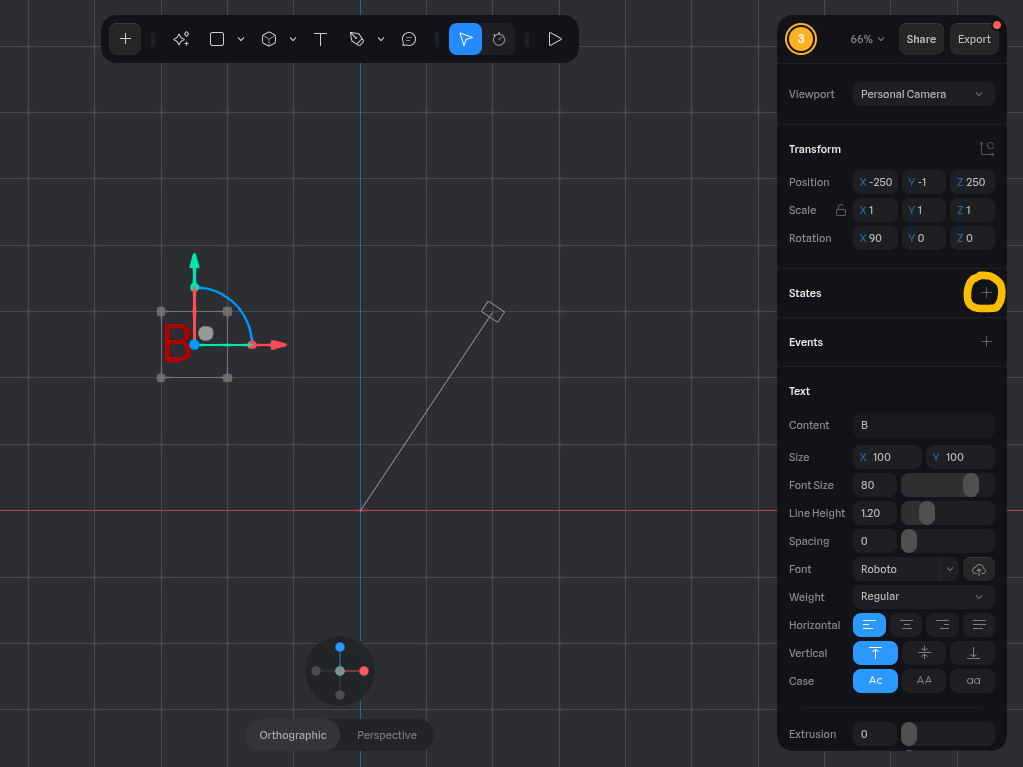The width and height of the screenshot is (1023, 767).
Task: Open the 66% zoom level dropdown
Action: click(x=867, y=39)
